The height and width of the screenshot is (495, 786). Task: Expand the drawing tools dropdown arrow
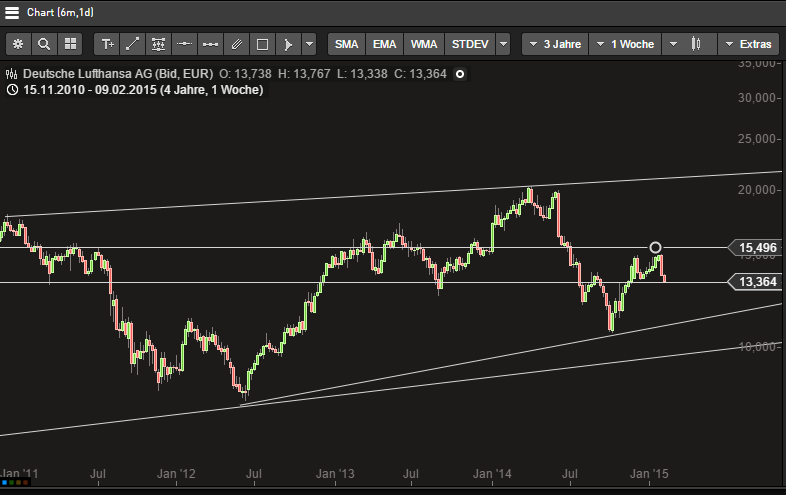coord(309,44)
